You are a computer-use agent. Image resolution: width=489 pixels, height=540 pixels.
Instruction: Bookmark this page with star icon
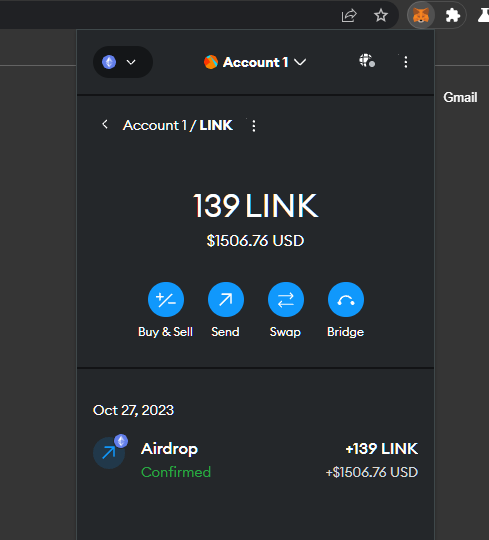click(x=381, y=15)
